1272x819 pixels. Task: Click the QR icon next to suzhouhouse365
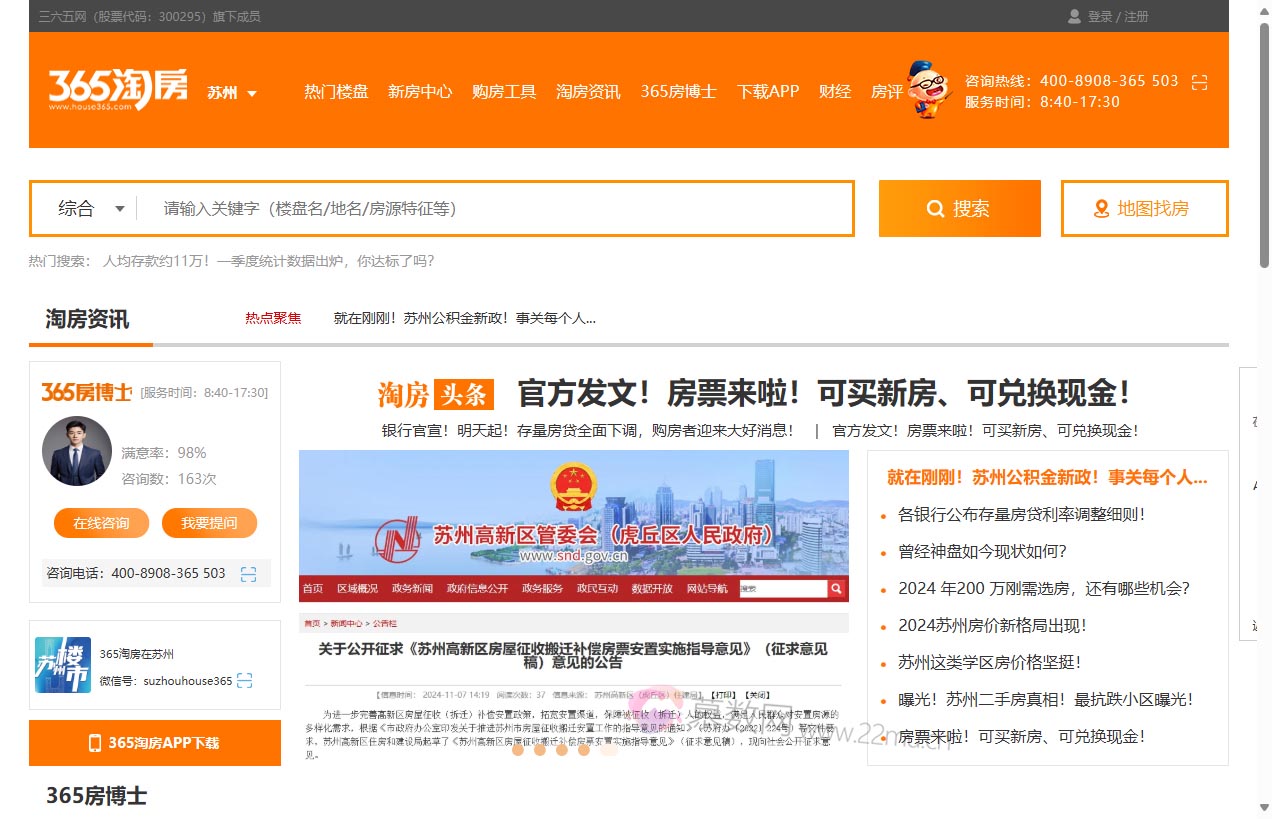pos(245,681)
